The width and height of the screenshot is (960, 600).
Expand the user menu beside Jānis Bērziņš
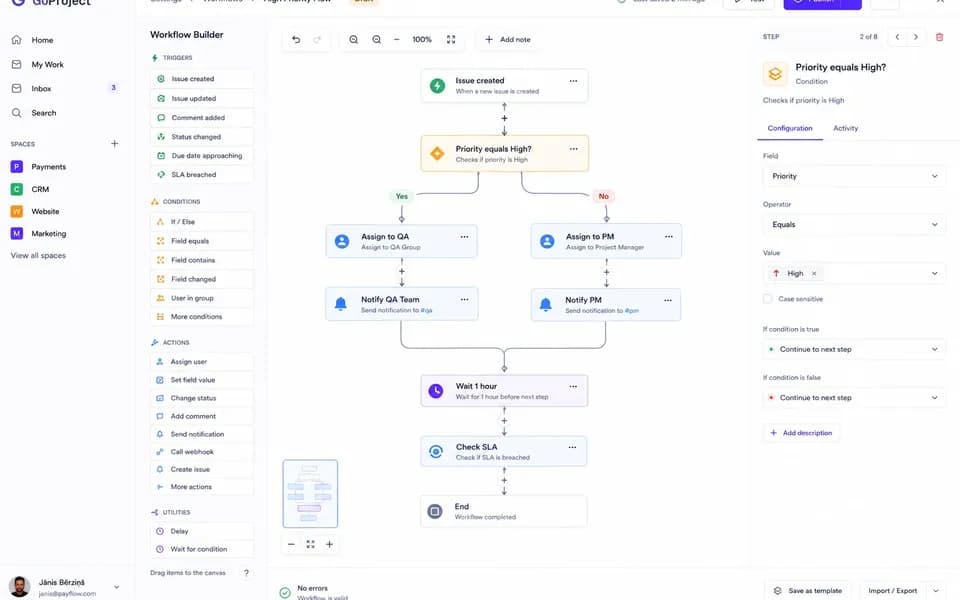(x=116, y=587)
